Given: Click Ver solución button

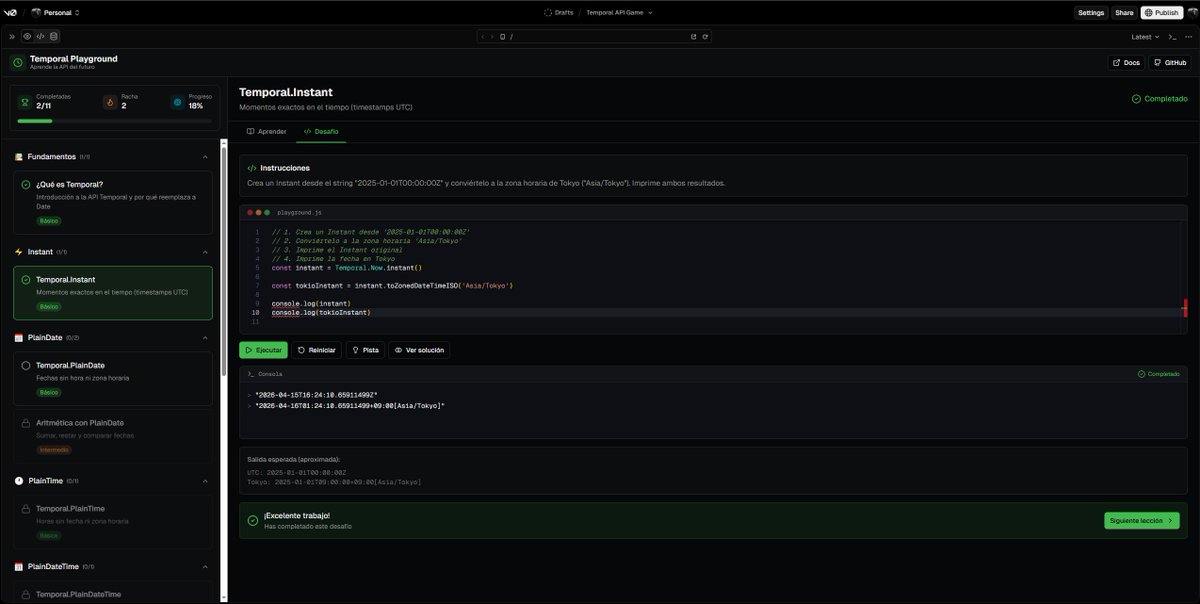Looking at the screenshot, I should click(419, 350).
